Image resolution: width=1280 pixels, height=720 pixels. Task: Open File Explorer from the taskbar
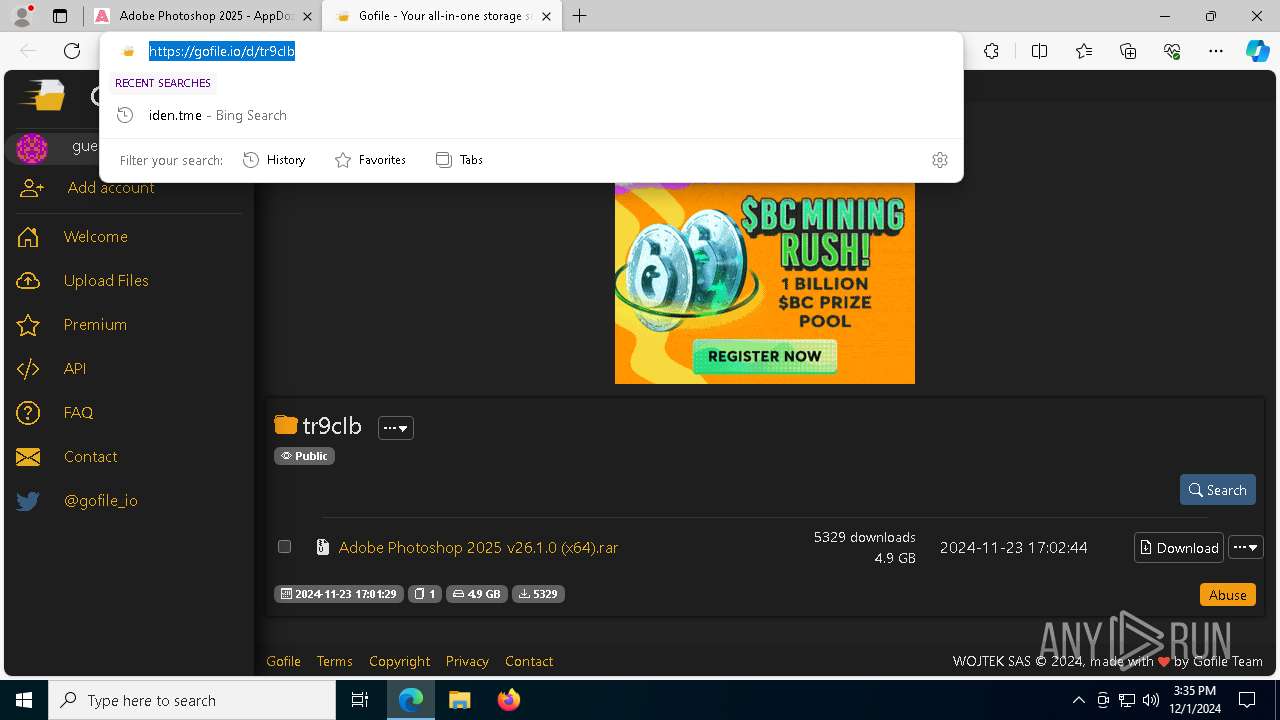pos(459,700)
